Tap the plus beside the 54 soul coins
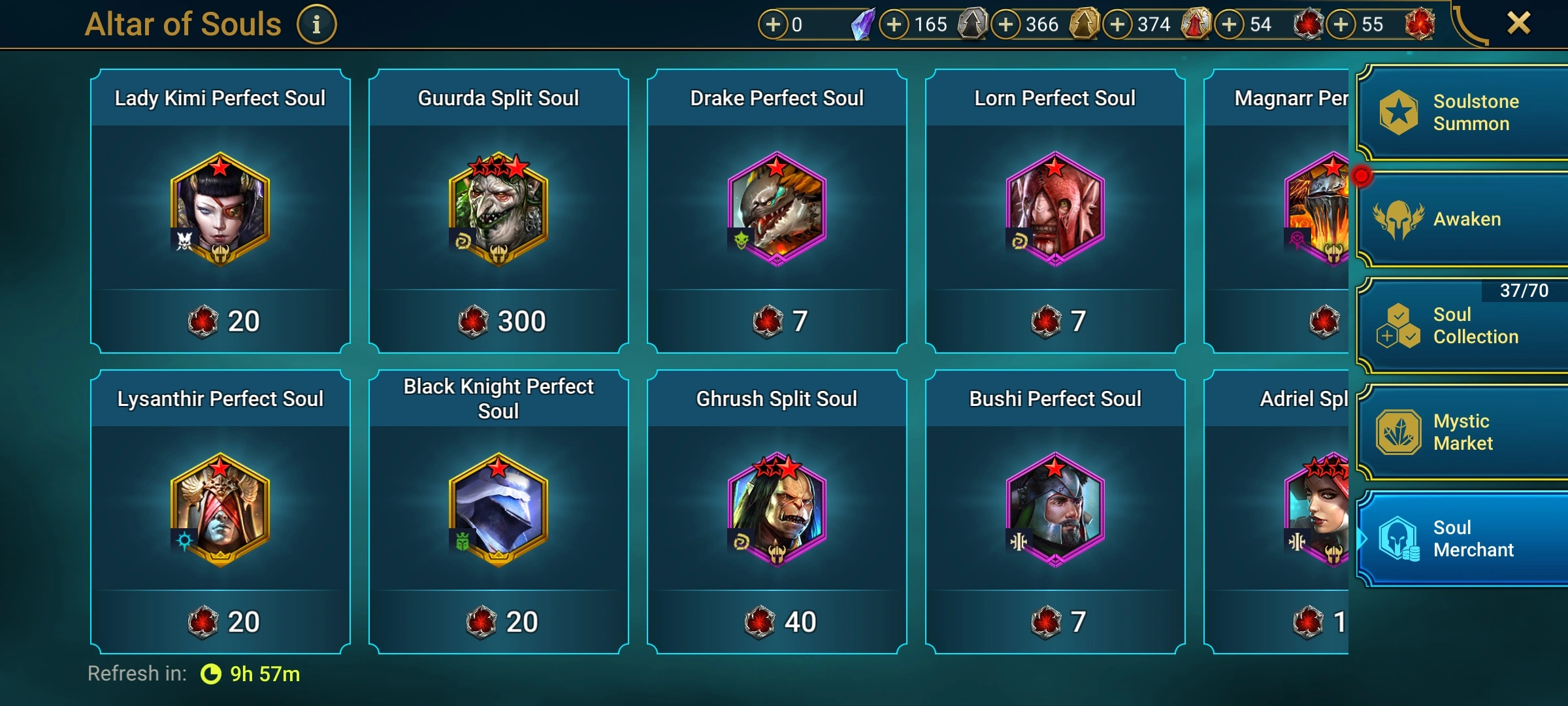This screenshot has height=706, width=1568. [1230, 25]
